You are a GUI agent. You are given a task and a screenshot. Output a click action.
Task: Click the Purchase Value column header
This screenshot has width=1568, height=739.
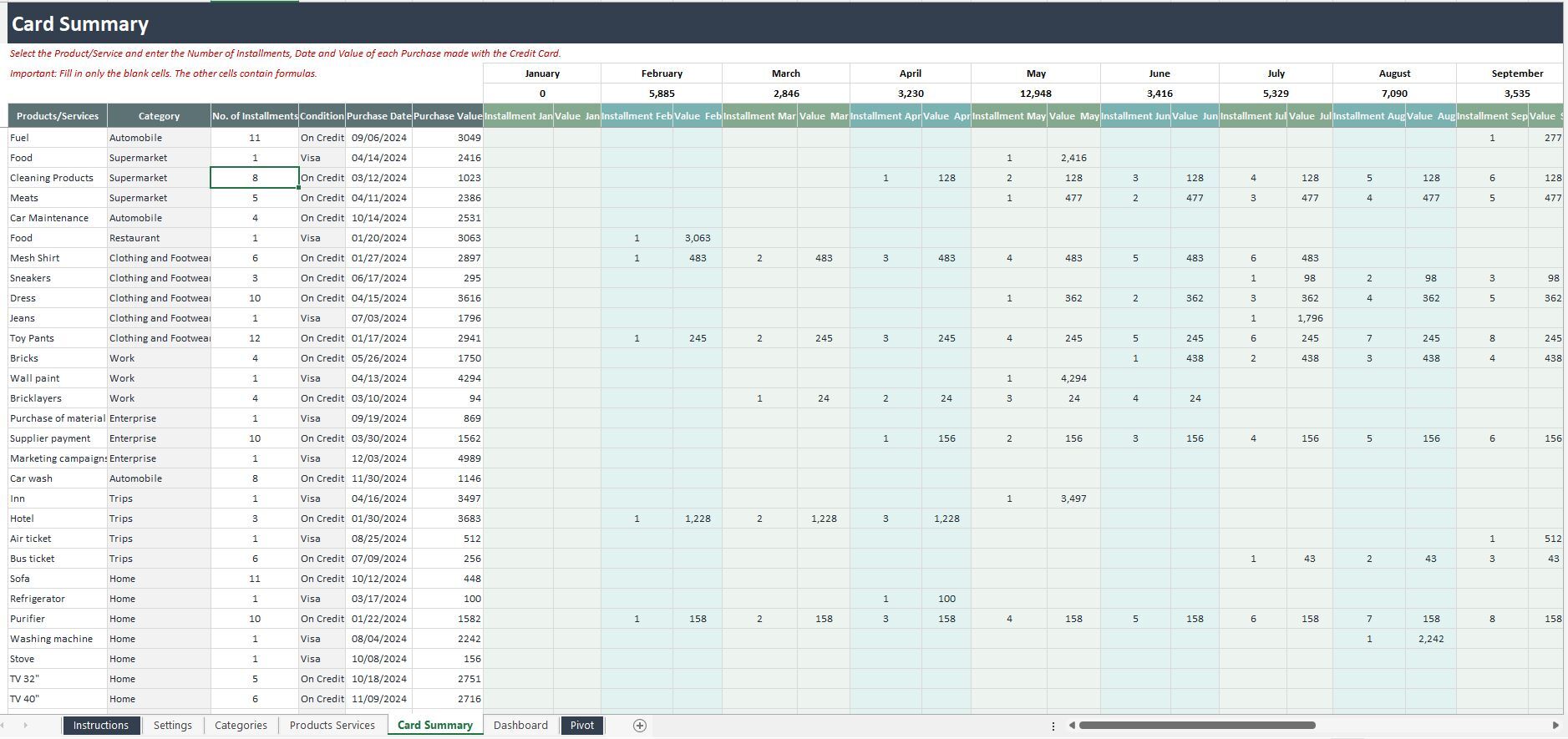point(447,116)
